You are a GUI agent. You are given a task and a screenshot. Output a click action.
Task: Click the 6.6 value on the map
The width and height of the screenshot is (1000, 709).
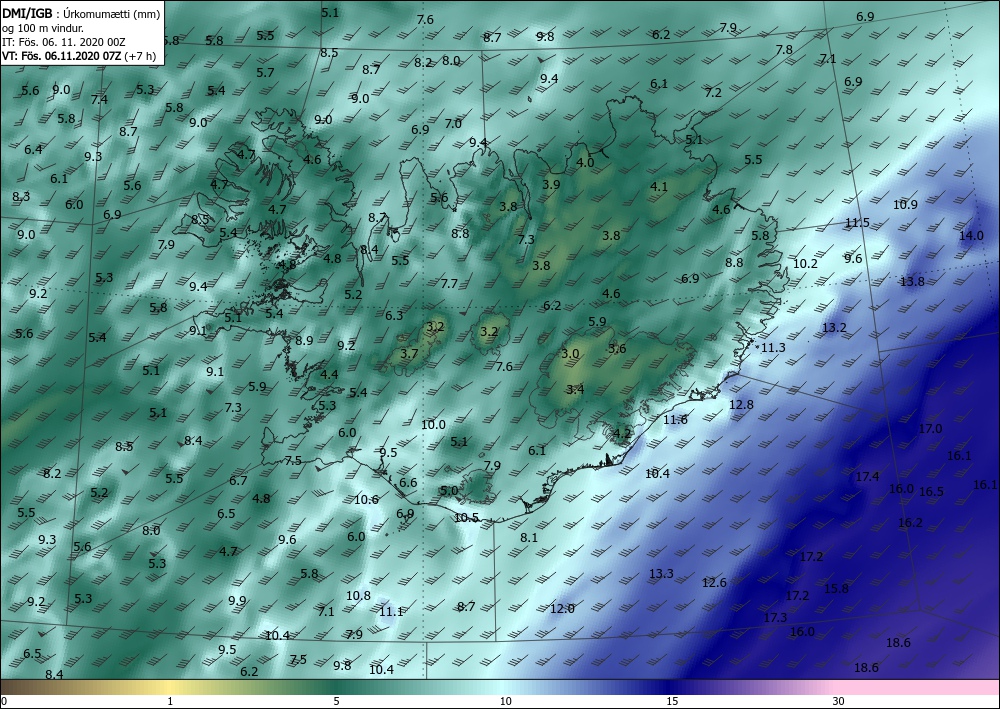coord(408,483)
